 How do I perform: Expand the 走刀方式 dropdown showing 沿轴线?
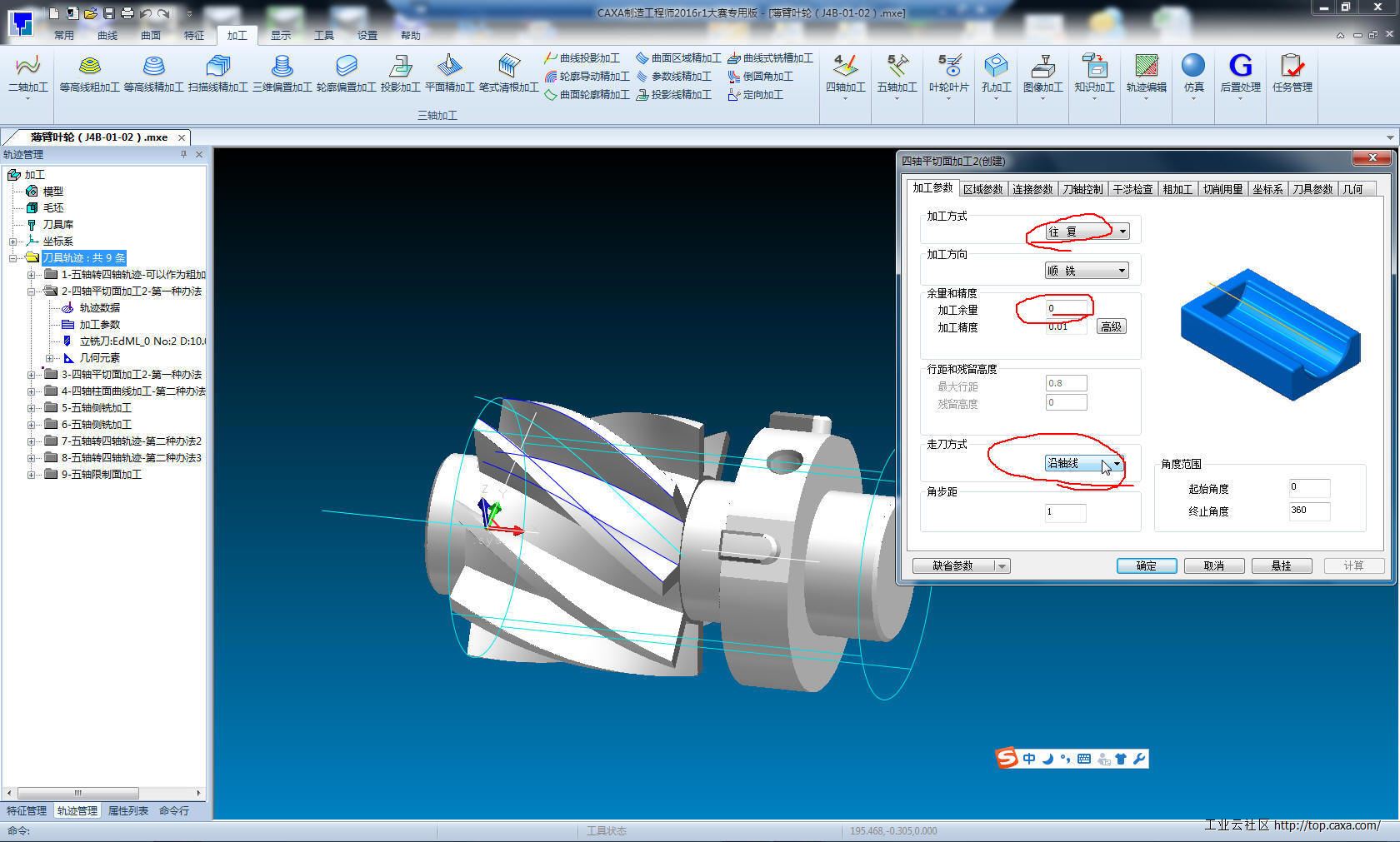point(1084,463)
